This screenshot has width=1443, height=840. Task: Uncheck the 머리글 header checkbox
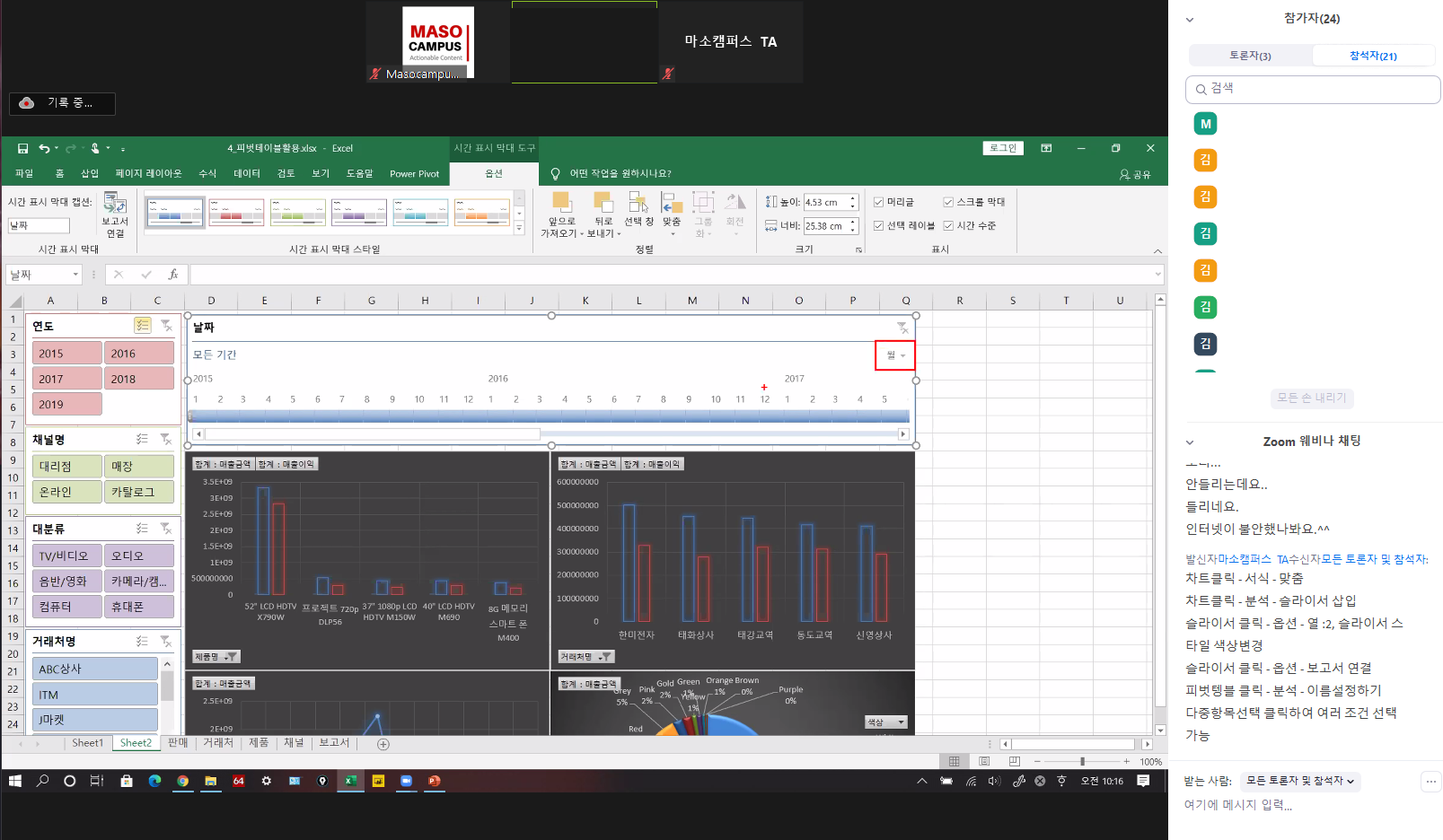click(879, 202)
